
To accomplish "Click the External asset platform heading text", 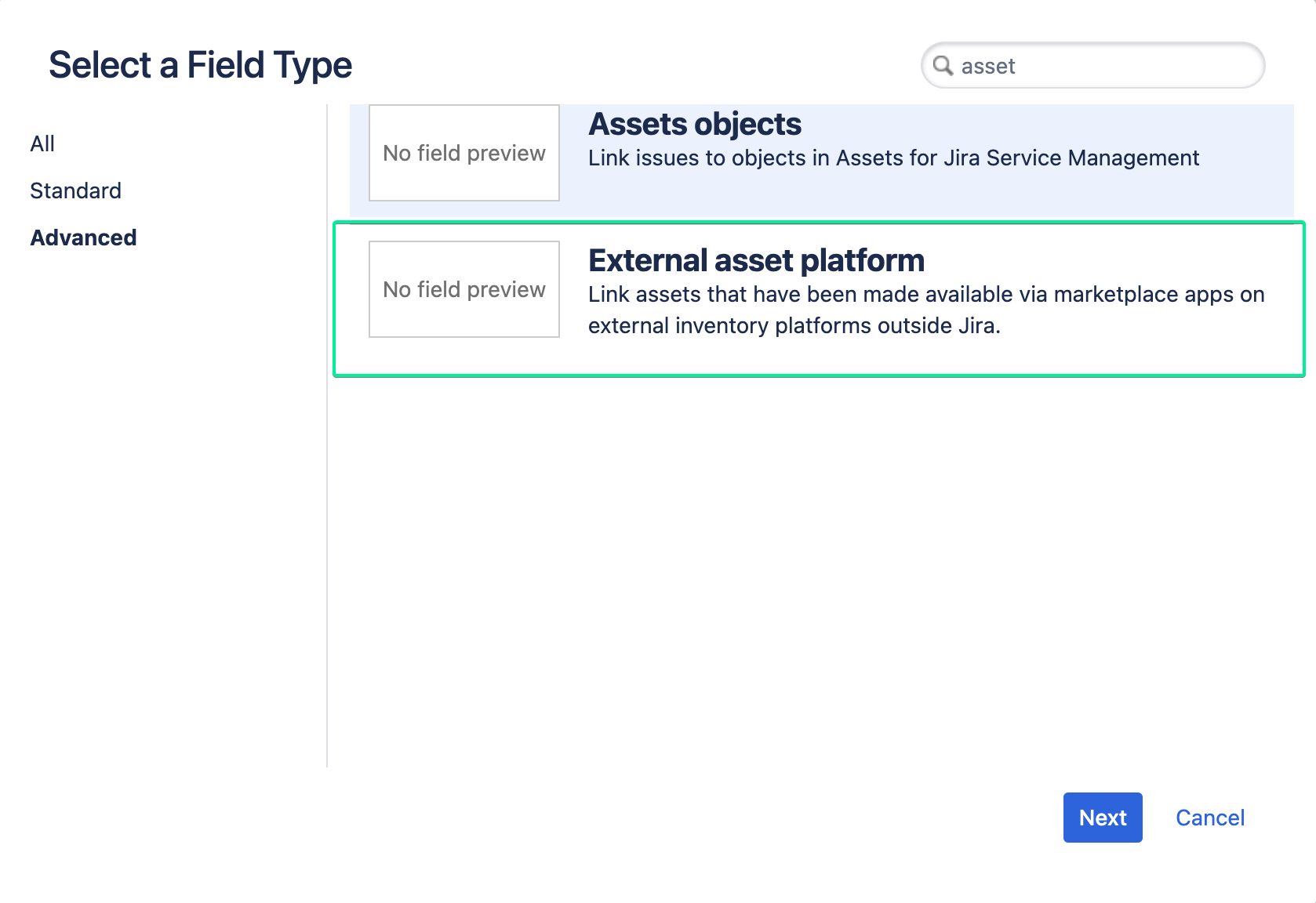I will [x=756, y=260].
